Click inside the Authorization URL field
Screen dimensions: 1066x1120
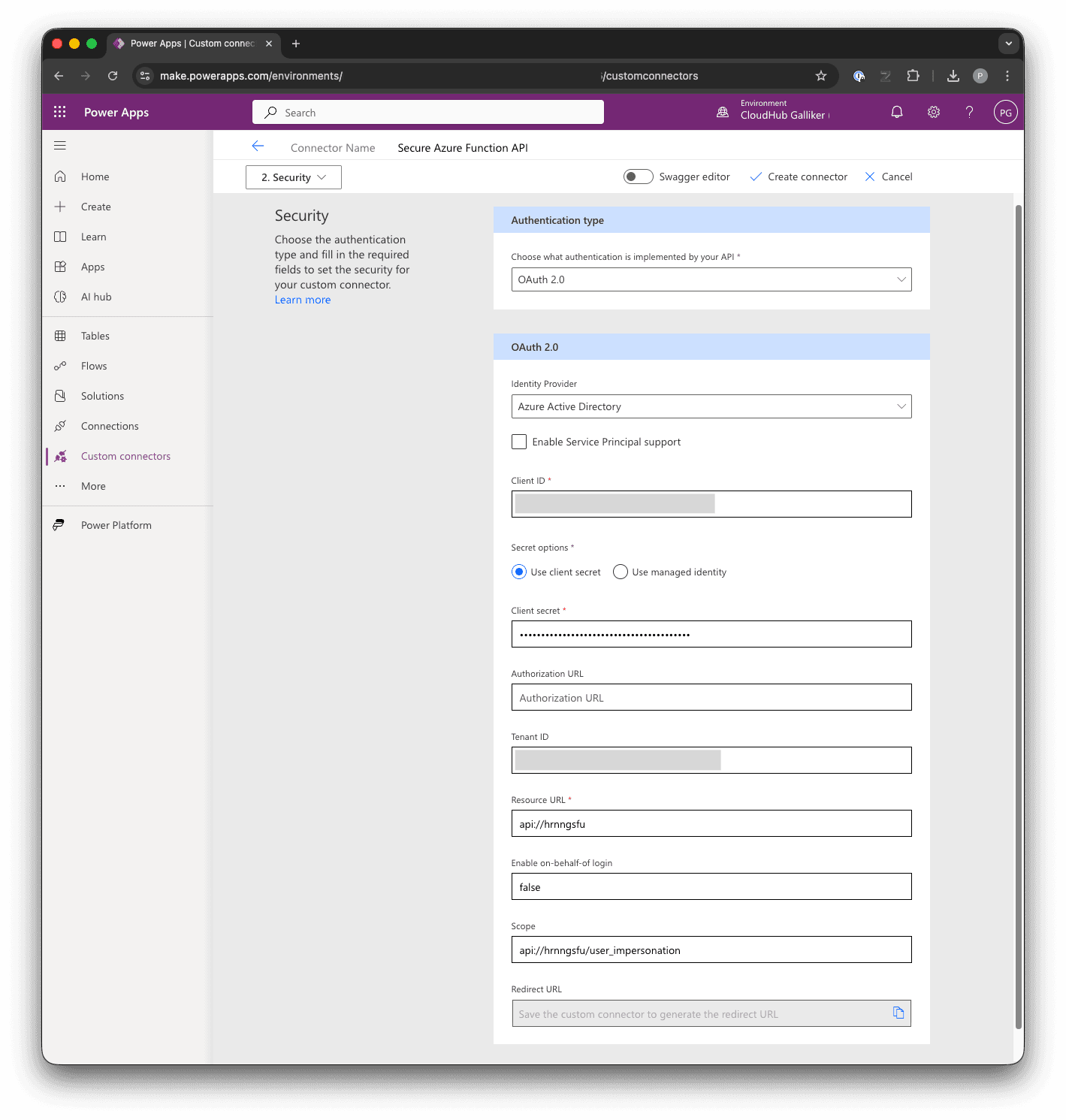point(711,697)
